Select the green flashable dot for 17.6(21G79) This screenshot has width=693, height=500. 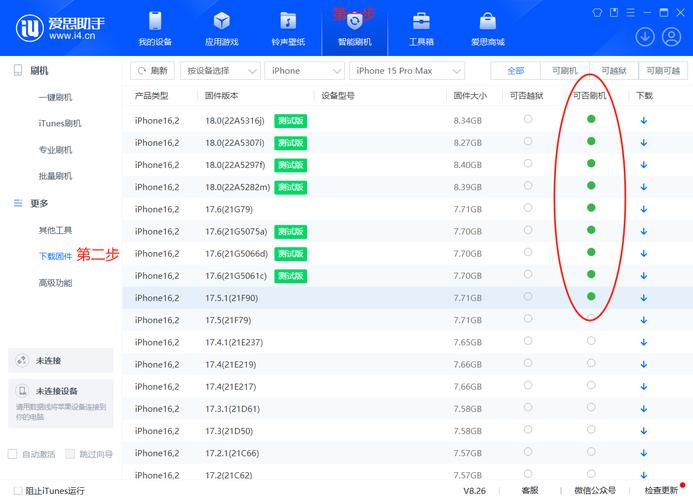click(x=591, y=208)
